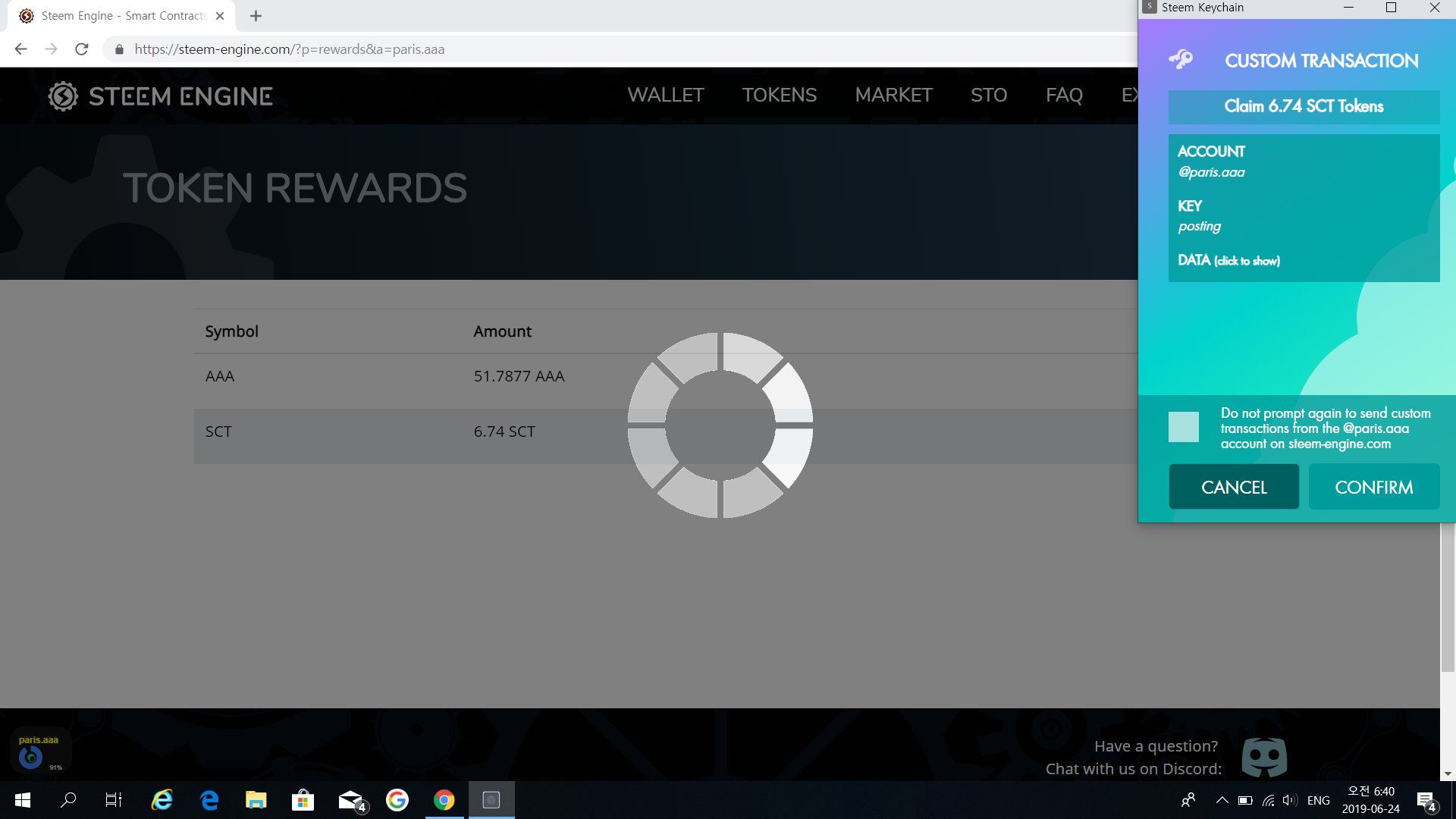Switch to Chrome in taskbar
The image size is (1456, 819).
444,800
